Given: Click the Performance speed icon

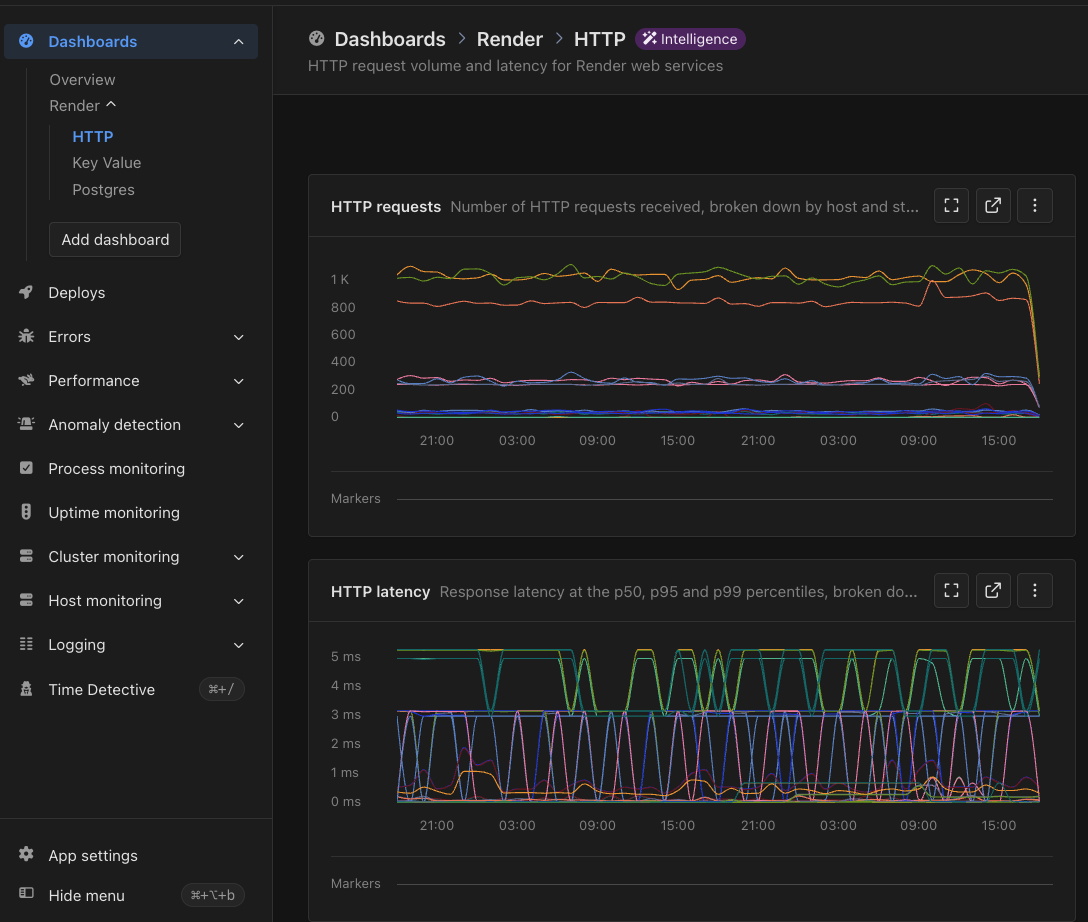Looking at the screenshot, I should 26,380.
